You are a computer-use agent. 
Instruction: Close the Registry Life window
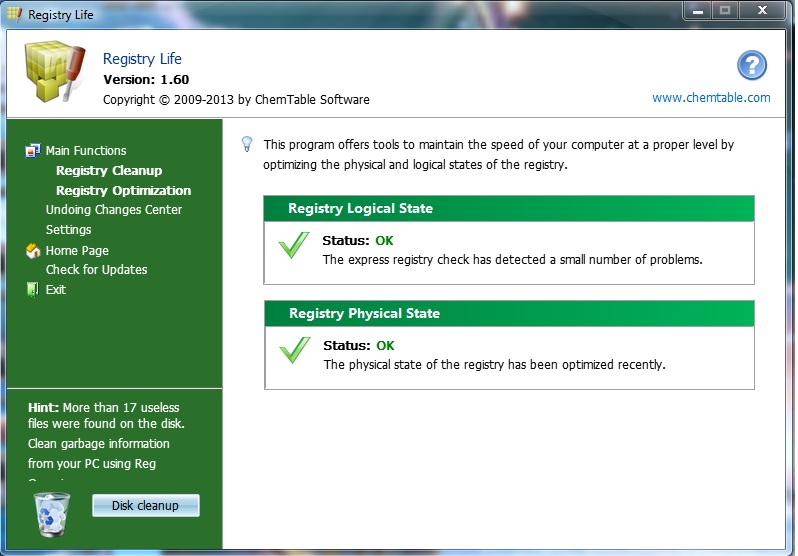[x=762, y=10]
